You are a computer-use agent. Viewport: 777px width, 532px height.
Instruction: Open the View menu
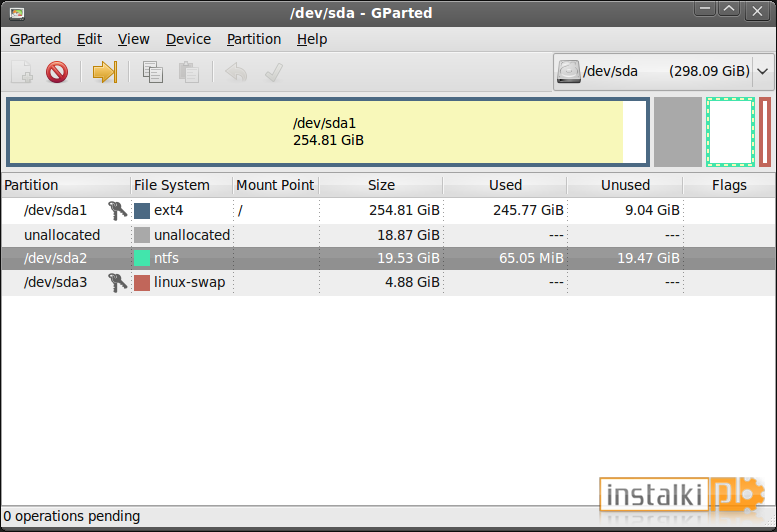tap(133, 39)
